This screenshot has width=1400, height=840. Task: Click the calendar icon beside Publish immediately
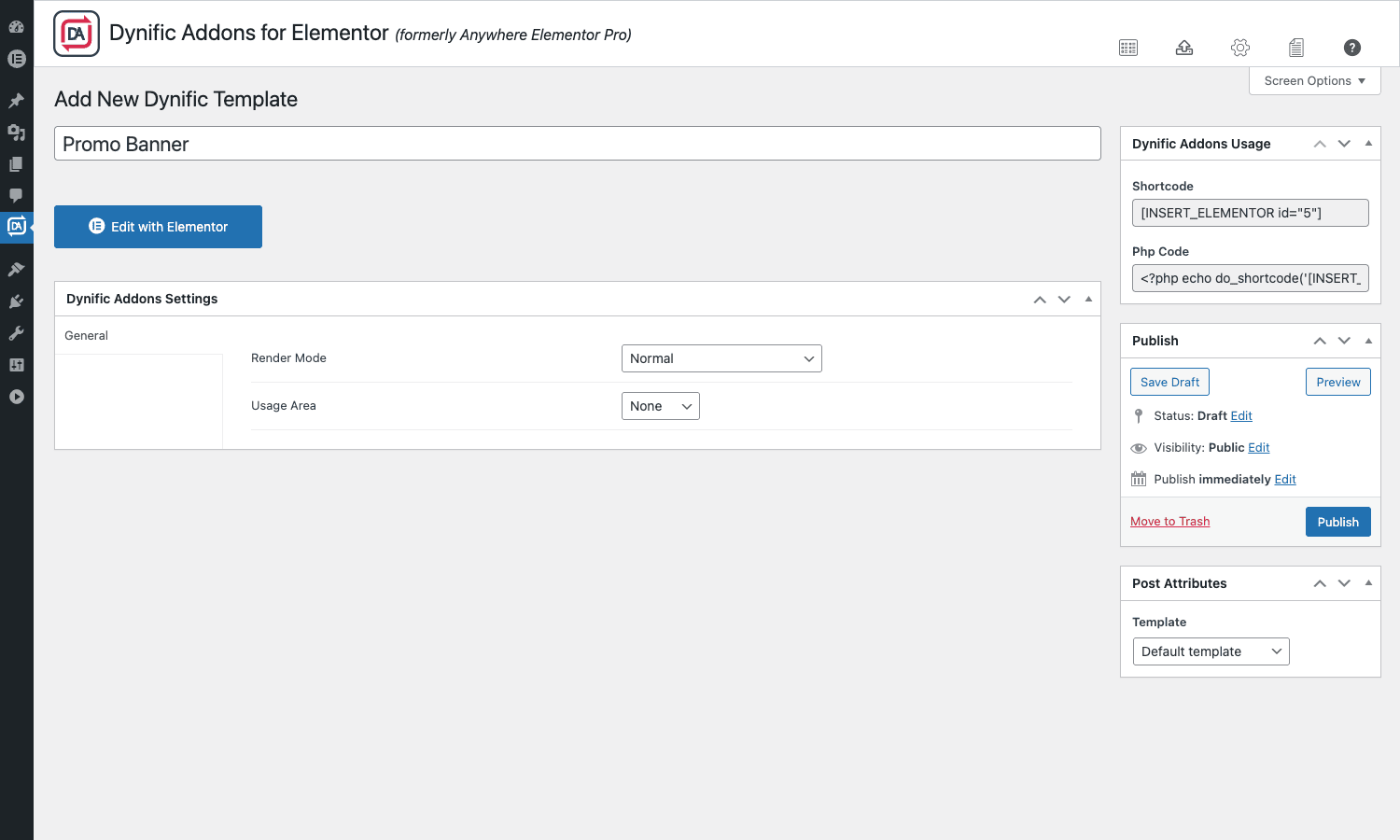(1139, 479)
